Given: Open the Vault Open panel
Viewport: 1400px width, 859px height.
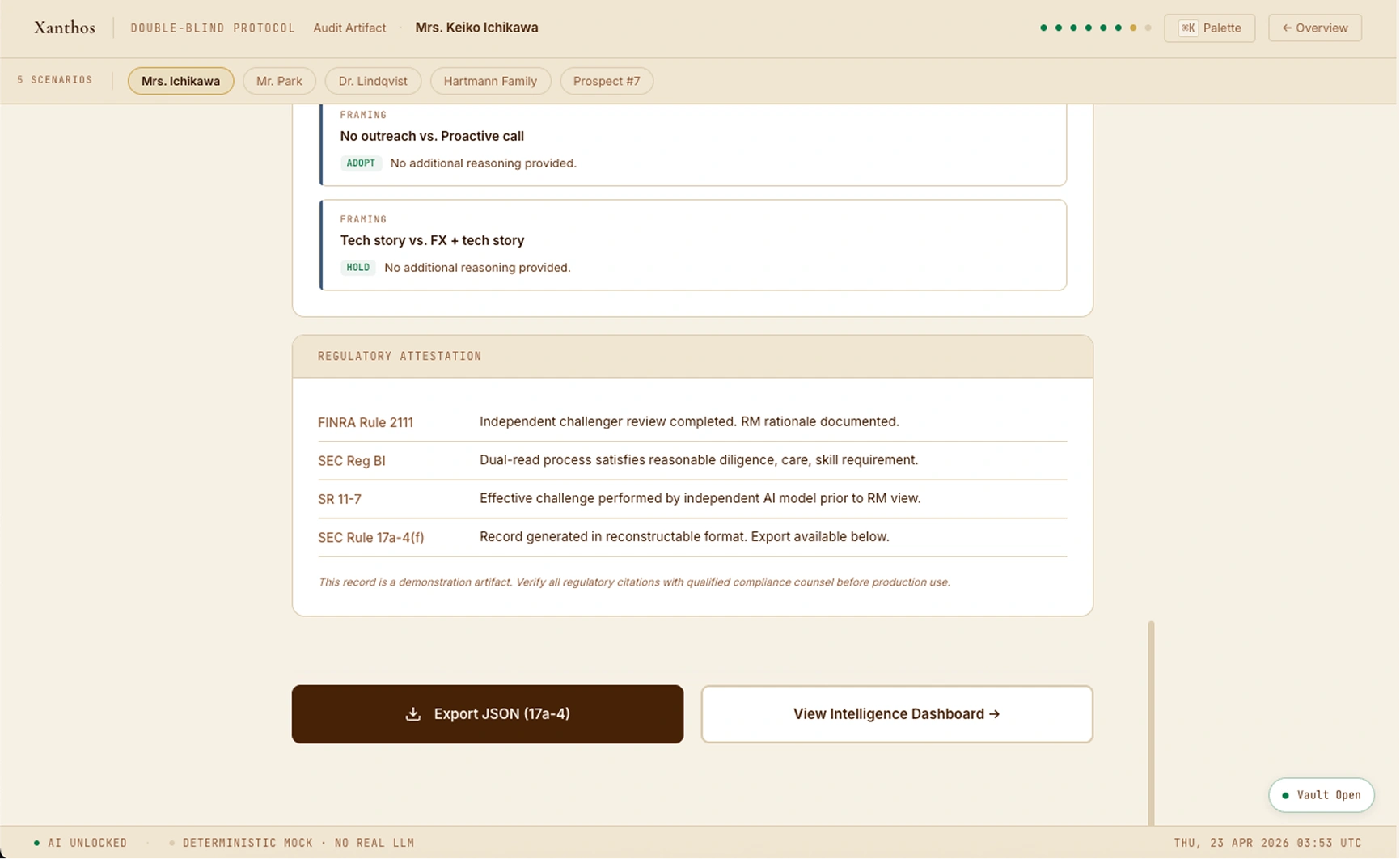Looking at the screenshot, I should pos(1321,795).
